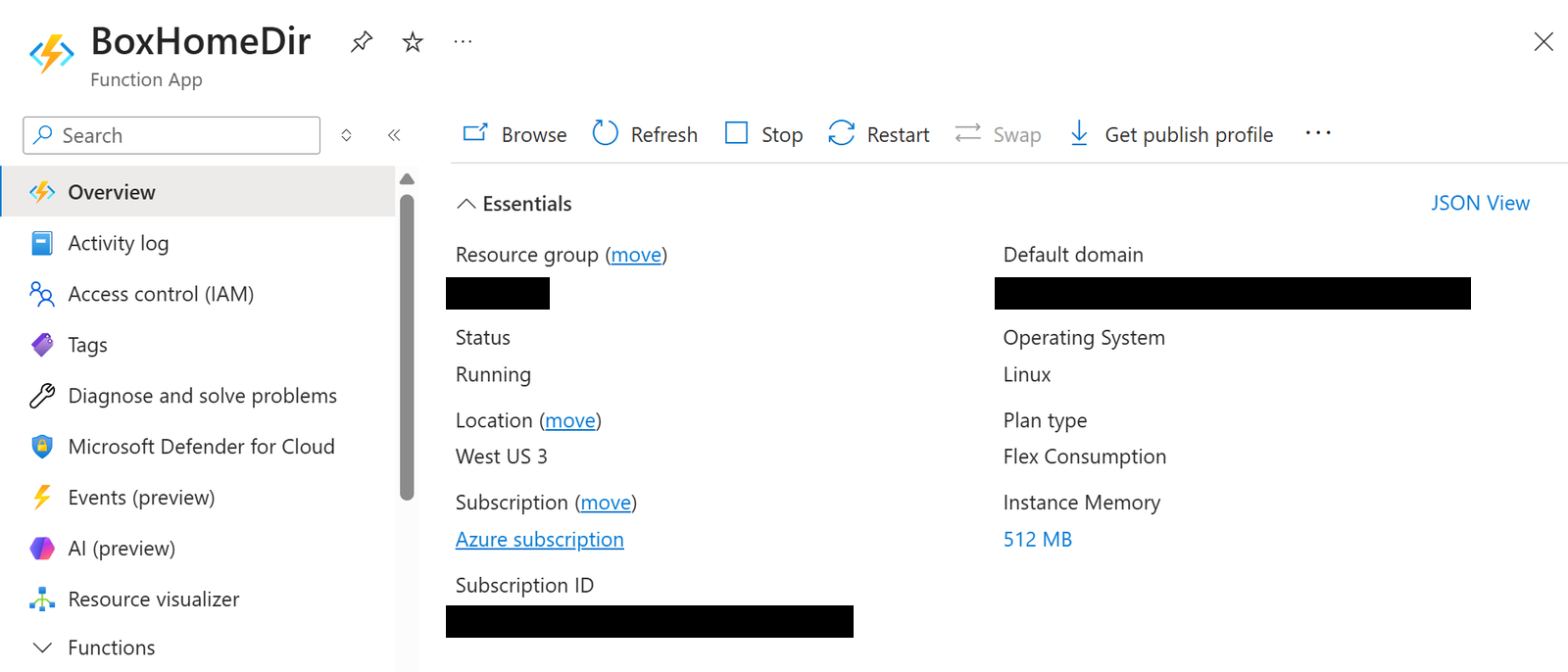Click the Default domain label
The image size is (1568, 672).
click(1073, 255)
